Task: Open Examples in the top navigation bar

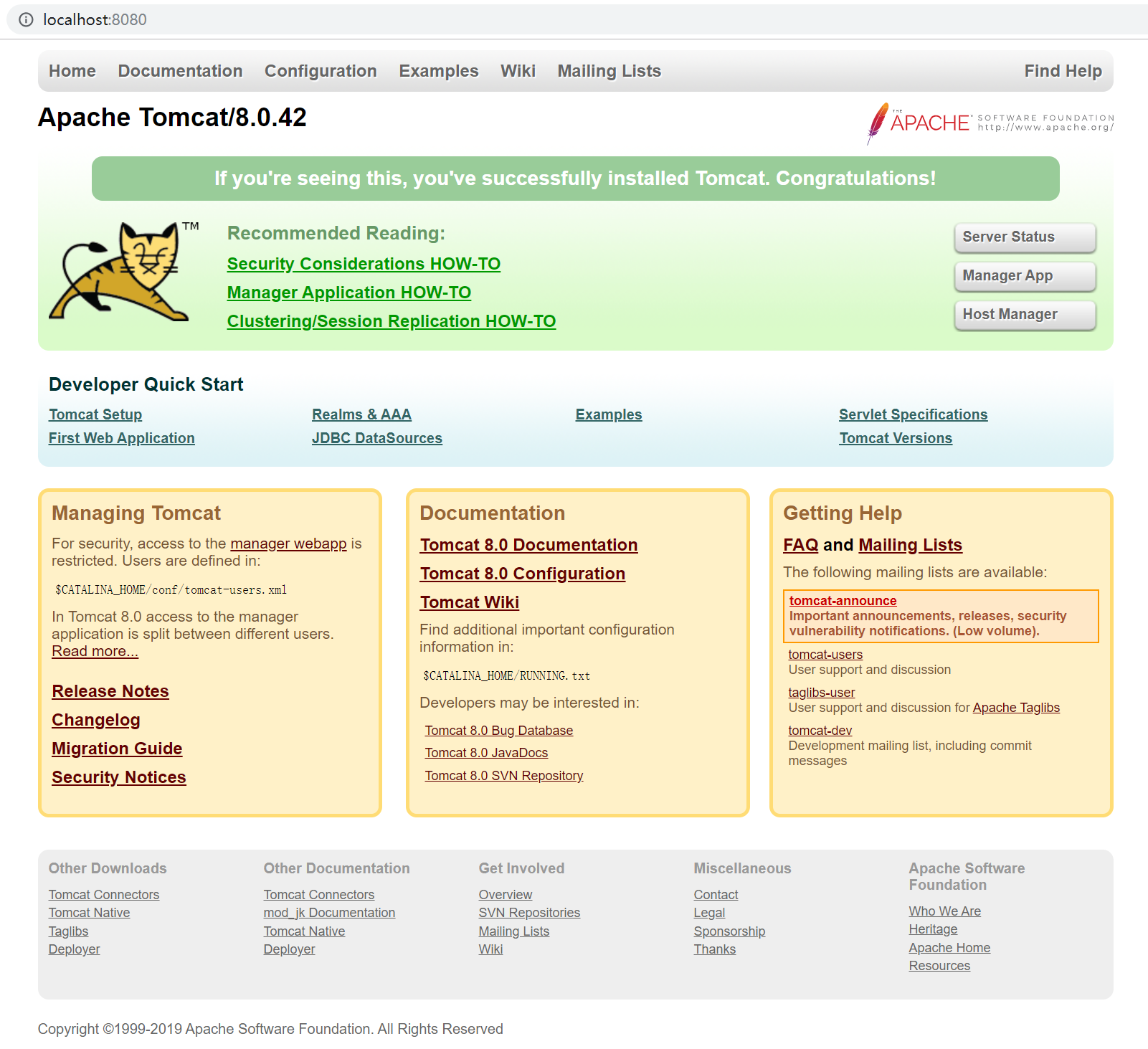Action: (439, 71)
